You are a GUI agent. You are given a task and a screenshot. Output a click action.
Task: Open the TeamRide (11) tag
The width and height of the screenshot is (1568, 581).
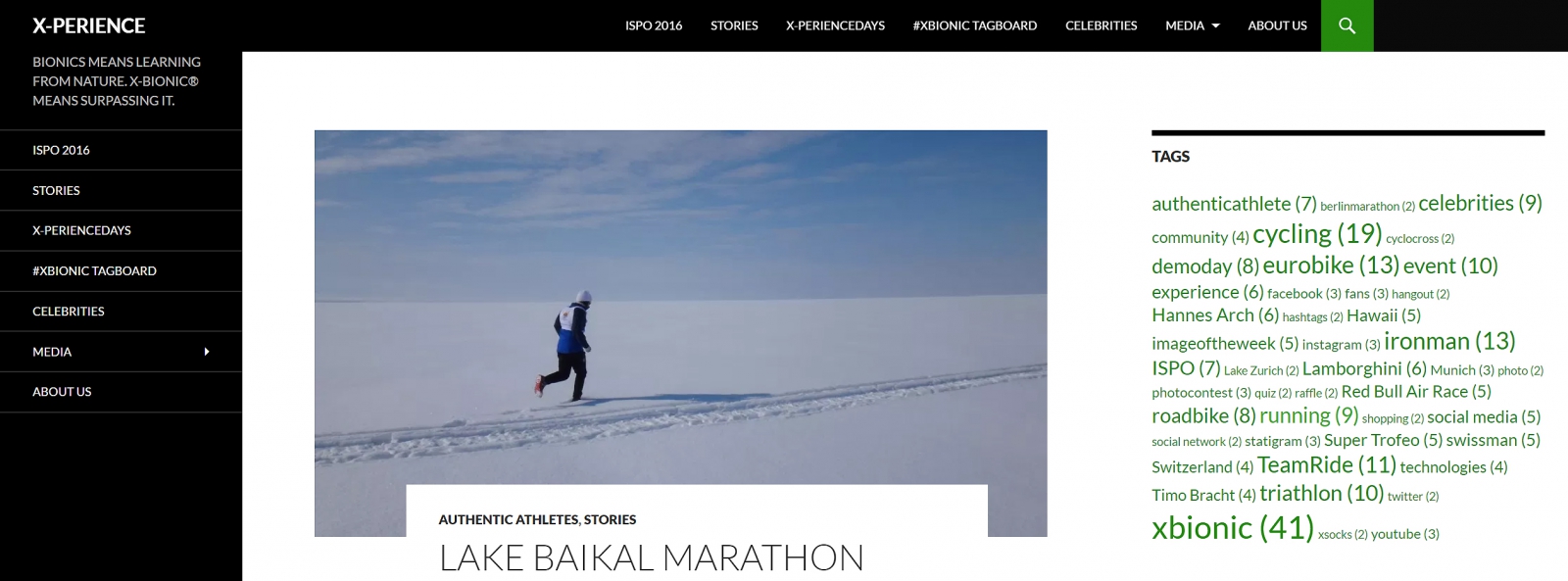coord(1327,465)
